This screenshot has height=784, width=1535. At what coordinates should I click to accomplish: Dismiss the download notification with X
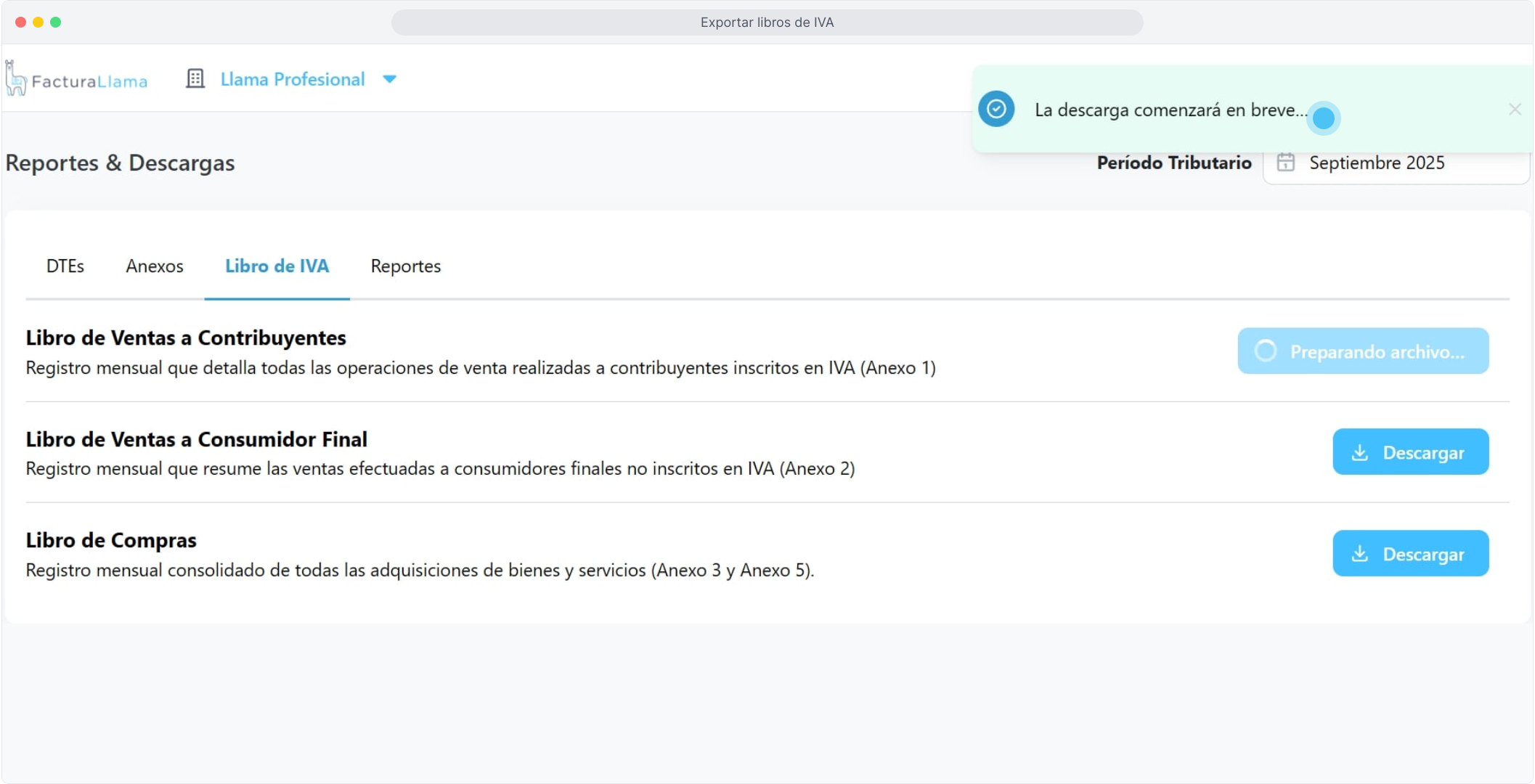pyautogui.click(x=1515, y=110)
